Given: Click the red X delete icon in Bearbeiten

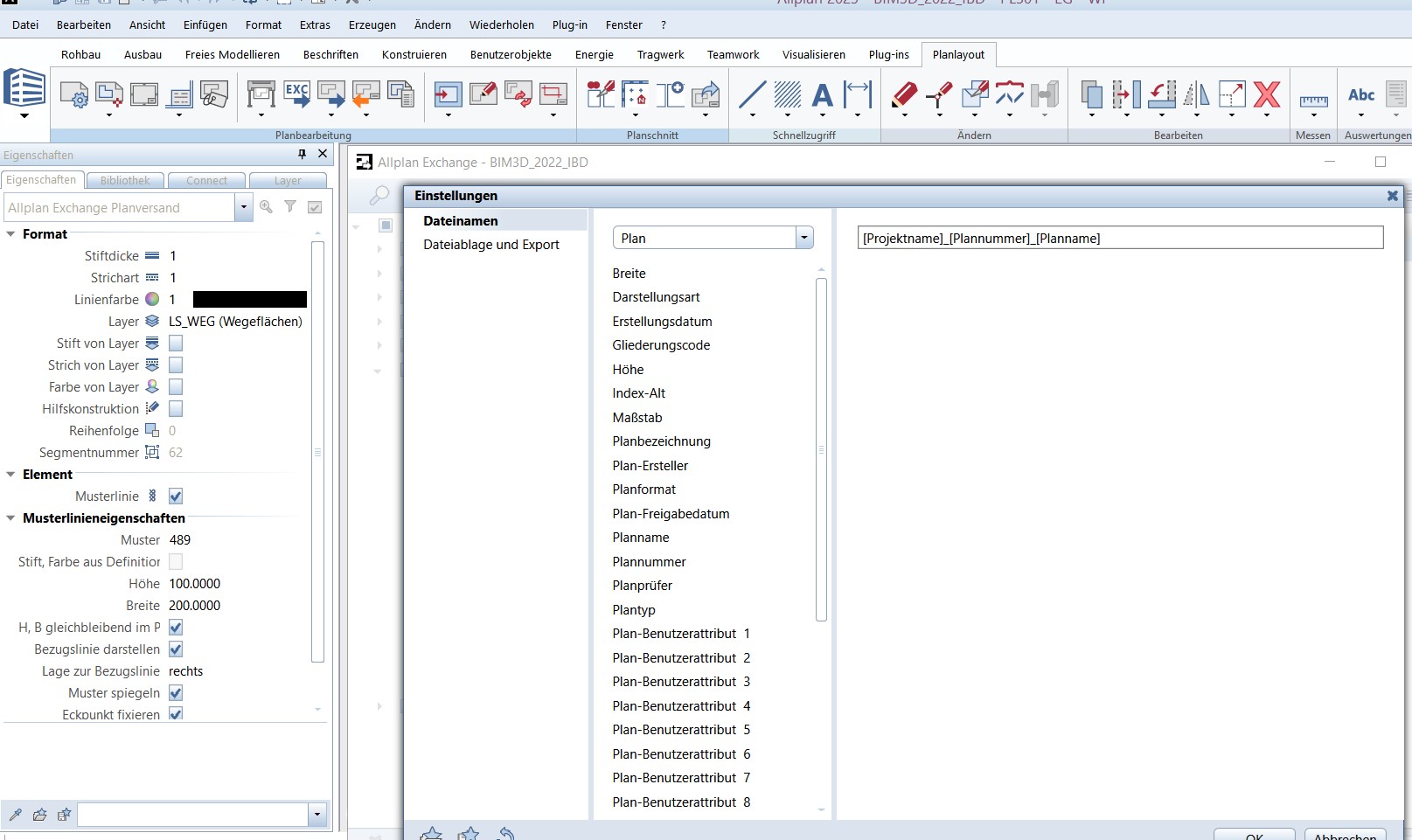Looking at the screenshot, I should [1266, 94].
